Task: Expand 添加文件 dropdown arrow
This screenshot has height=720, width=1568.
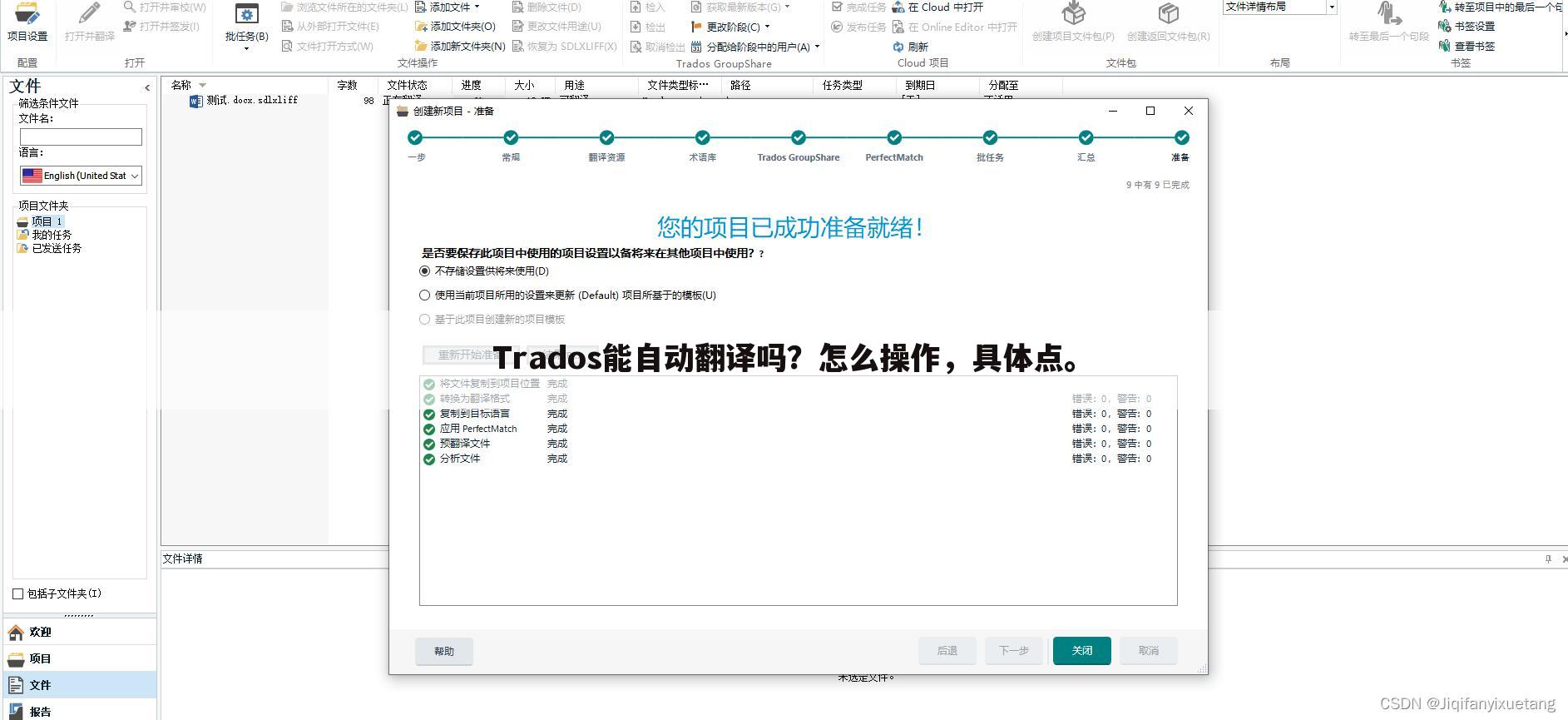Action: (477, 7)
